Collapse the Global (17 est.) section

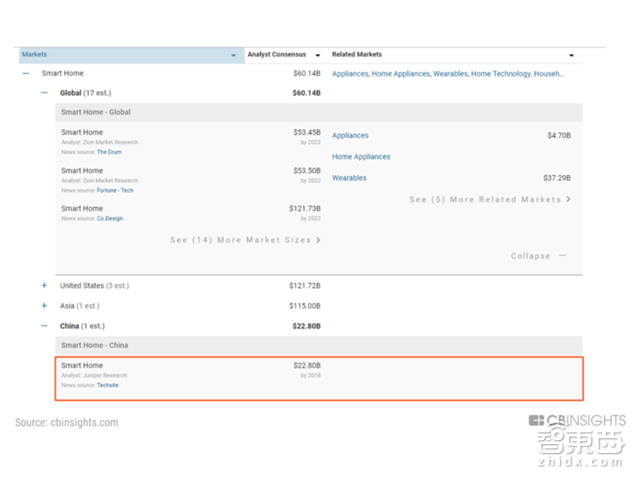44,93
